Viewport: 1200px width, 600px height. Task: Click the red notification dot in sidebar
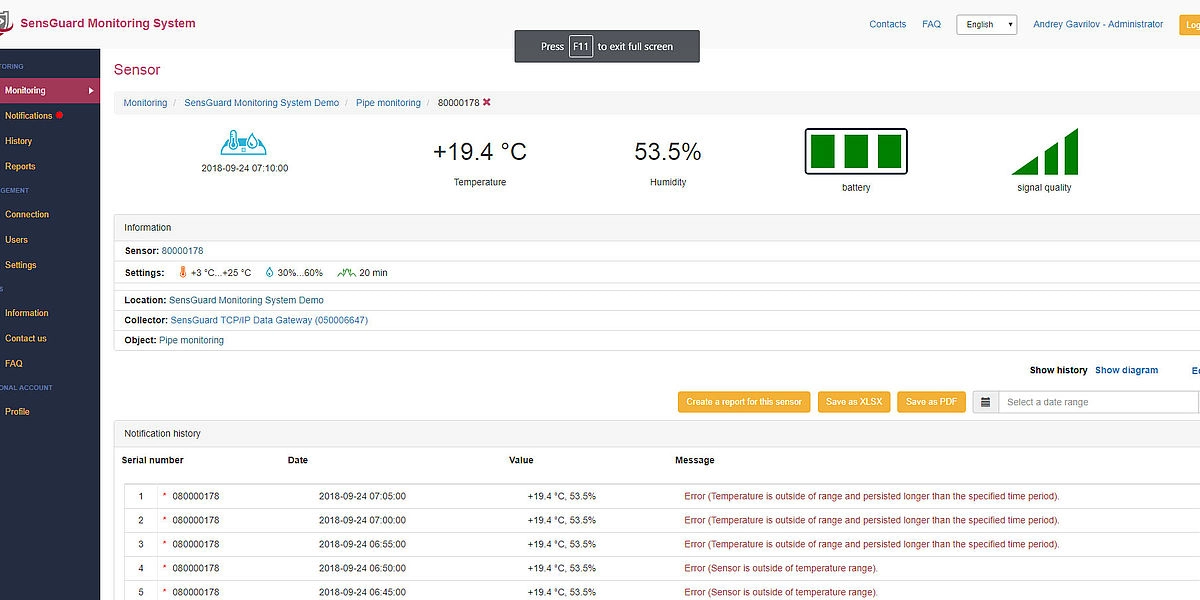60,115
